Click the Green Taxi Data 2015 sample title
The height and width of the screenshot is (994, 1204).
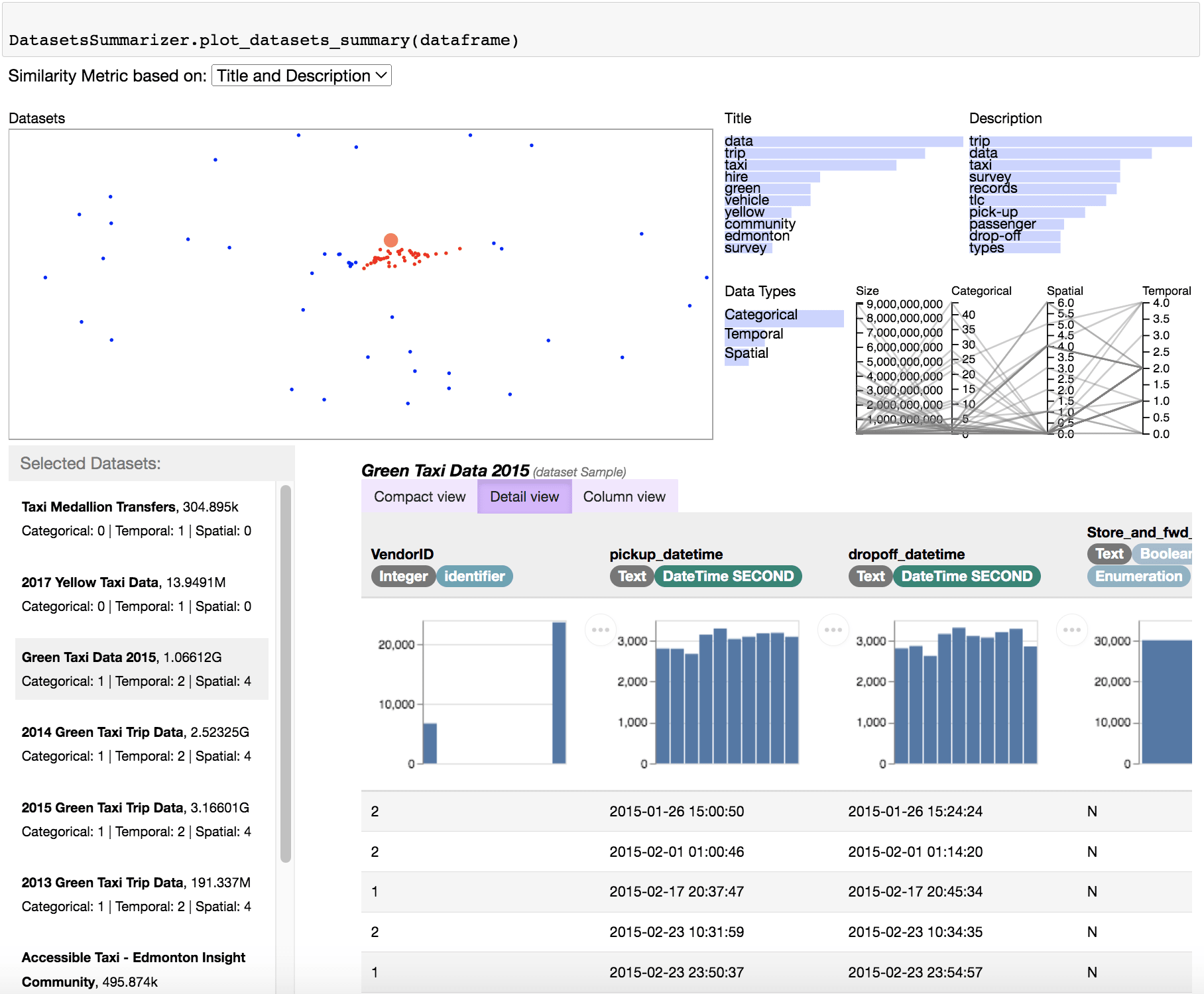pos(445,470)
